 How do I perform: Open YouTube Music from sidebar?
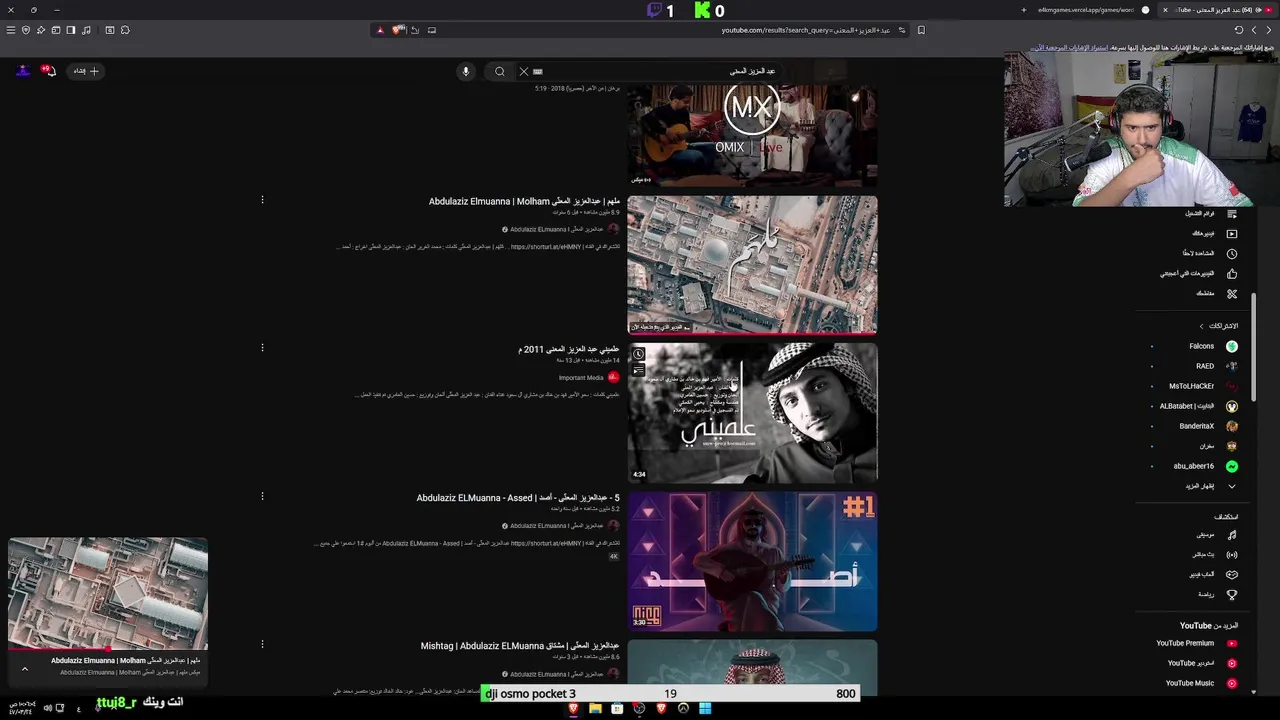click(1201, 683)
